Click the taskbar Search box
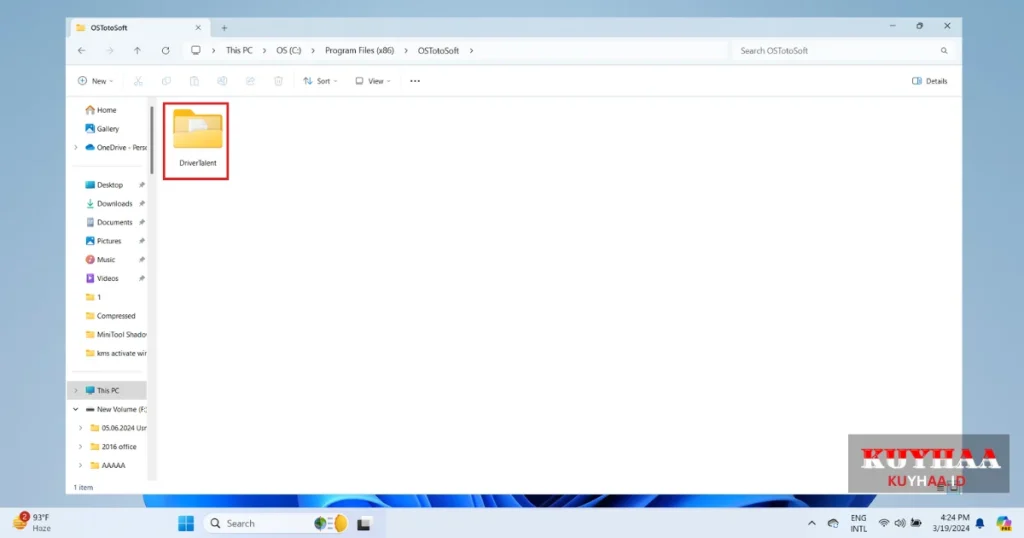Image resolution: width=1024 pixels, height=538 pixels. pos(278,523)
